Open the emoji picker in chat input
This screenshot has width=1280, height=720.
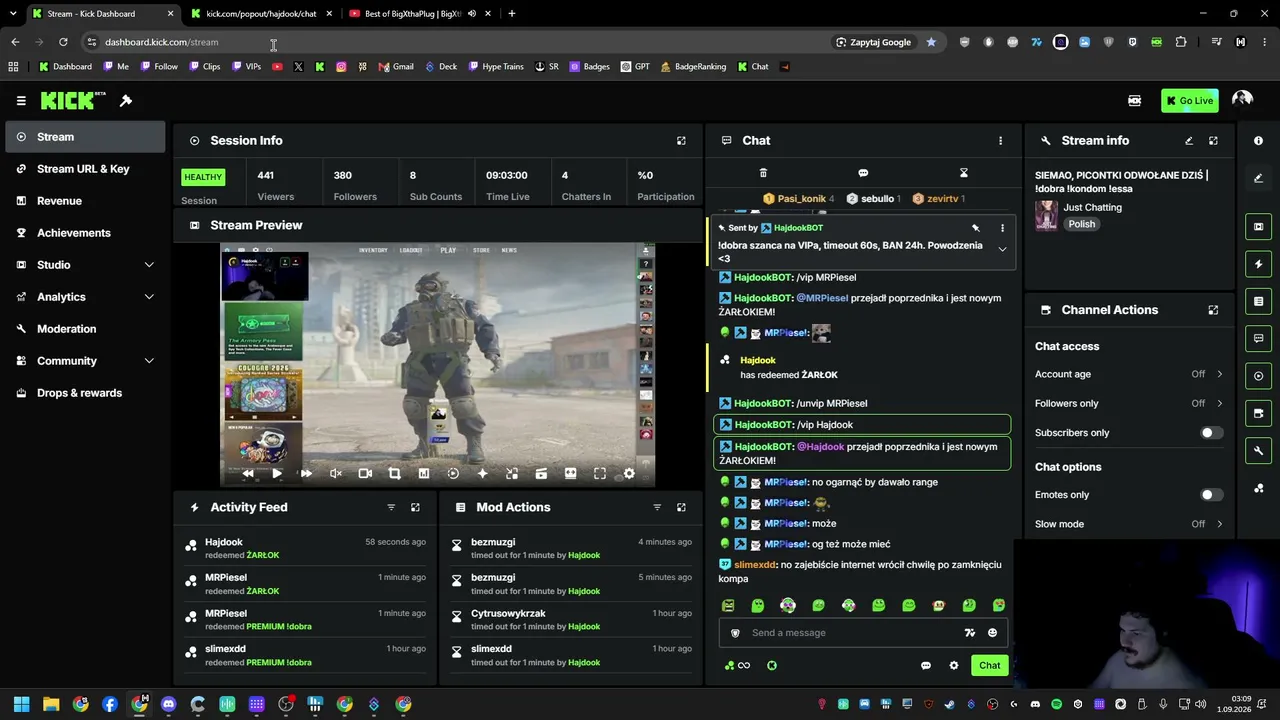click(x=992, y=633)
